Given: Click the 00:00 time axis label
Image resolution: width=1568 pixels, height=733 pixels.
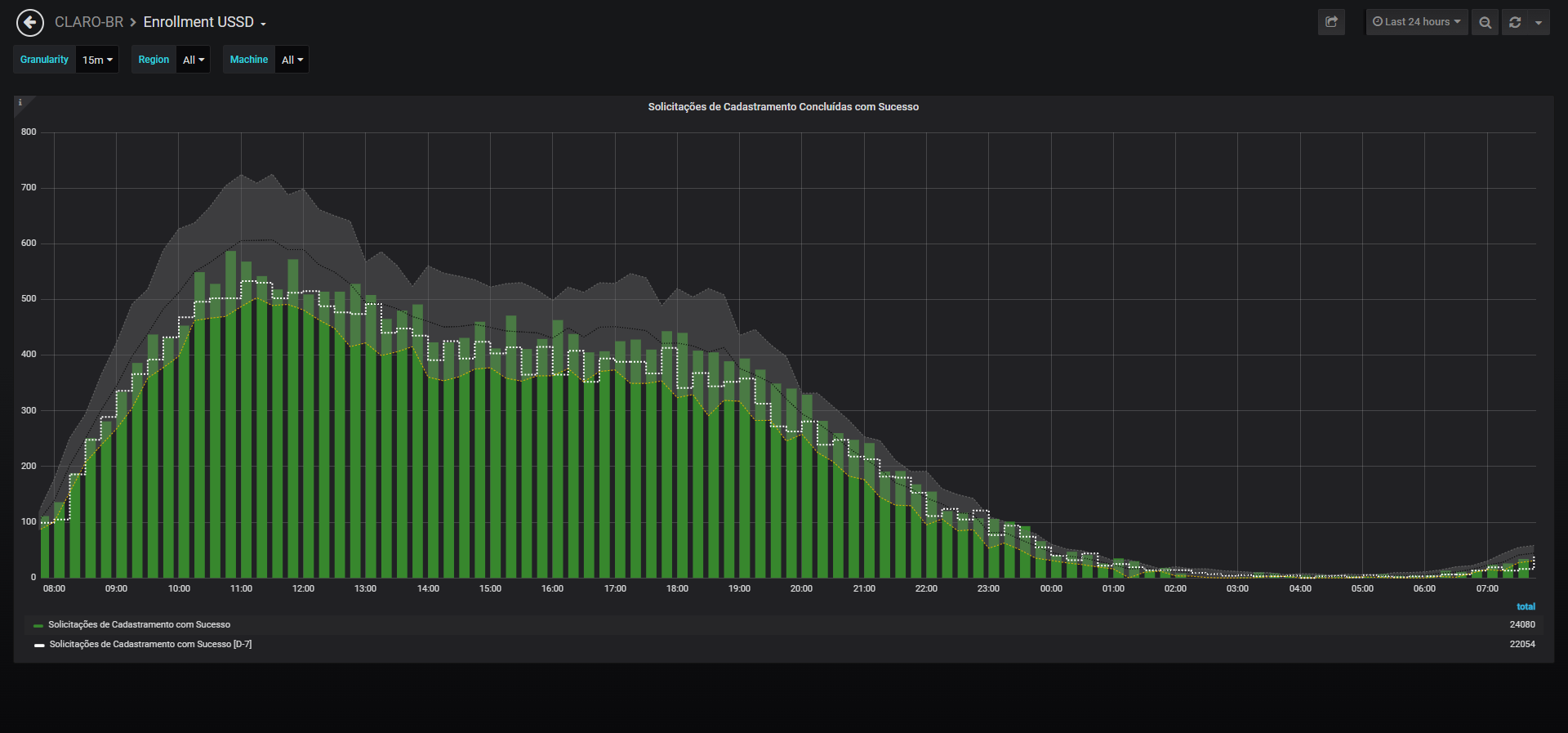Looking at the screenshot, I should (1051, 589).
